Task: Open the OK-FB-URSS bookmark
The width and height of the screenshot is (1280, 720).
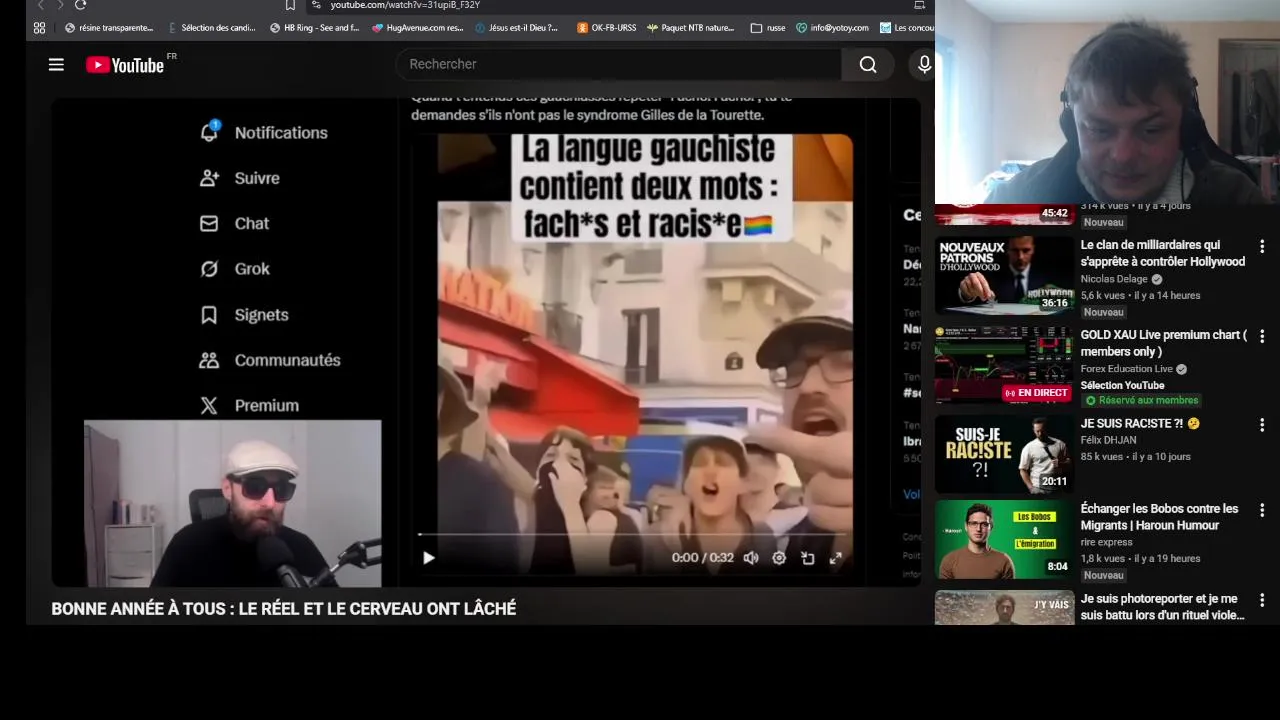Action: [x=606, y=28]
